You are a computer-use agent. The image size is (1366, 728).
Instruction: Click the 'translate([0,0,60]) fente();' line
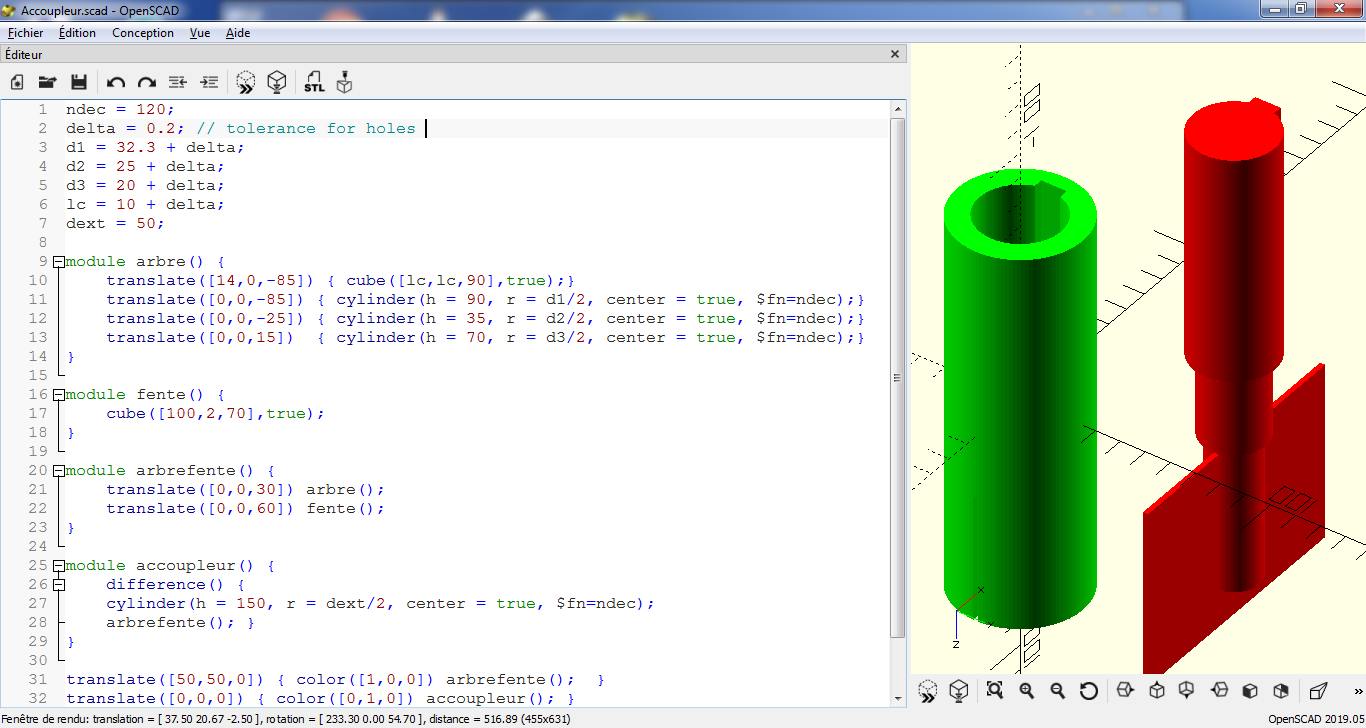[x=245, y=508]
